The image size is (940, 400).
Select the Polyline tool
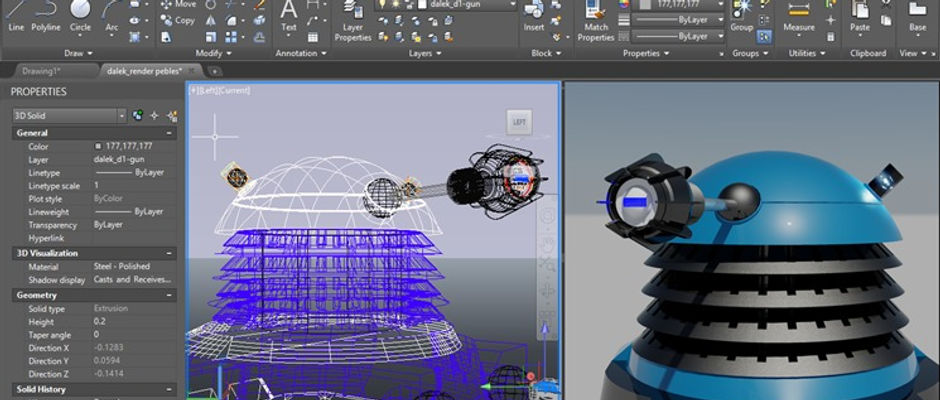(x=46, y=16)
